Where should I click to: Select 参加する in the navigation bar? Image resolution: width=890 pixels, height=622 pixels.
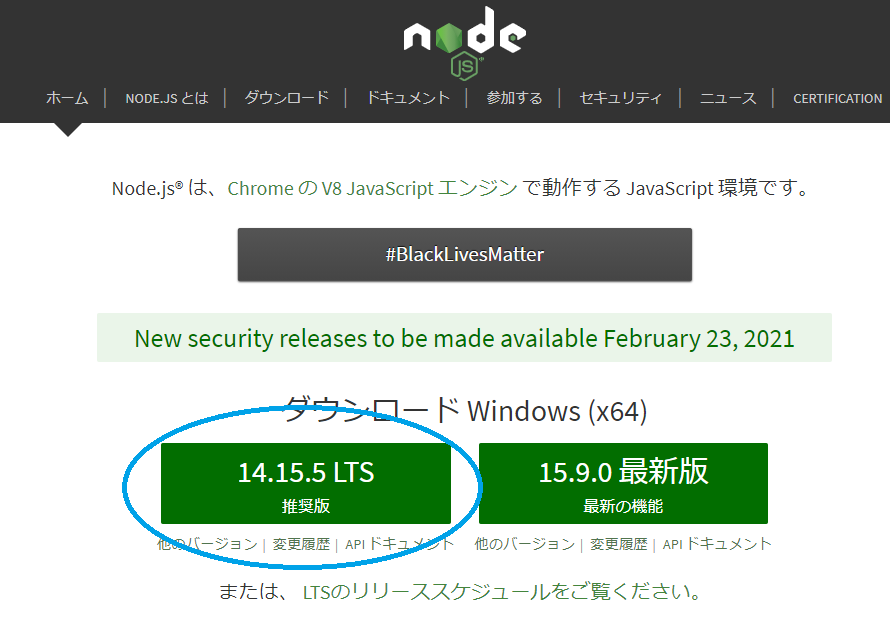tap(514, 98)
